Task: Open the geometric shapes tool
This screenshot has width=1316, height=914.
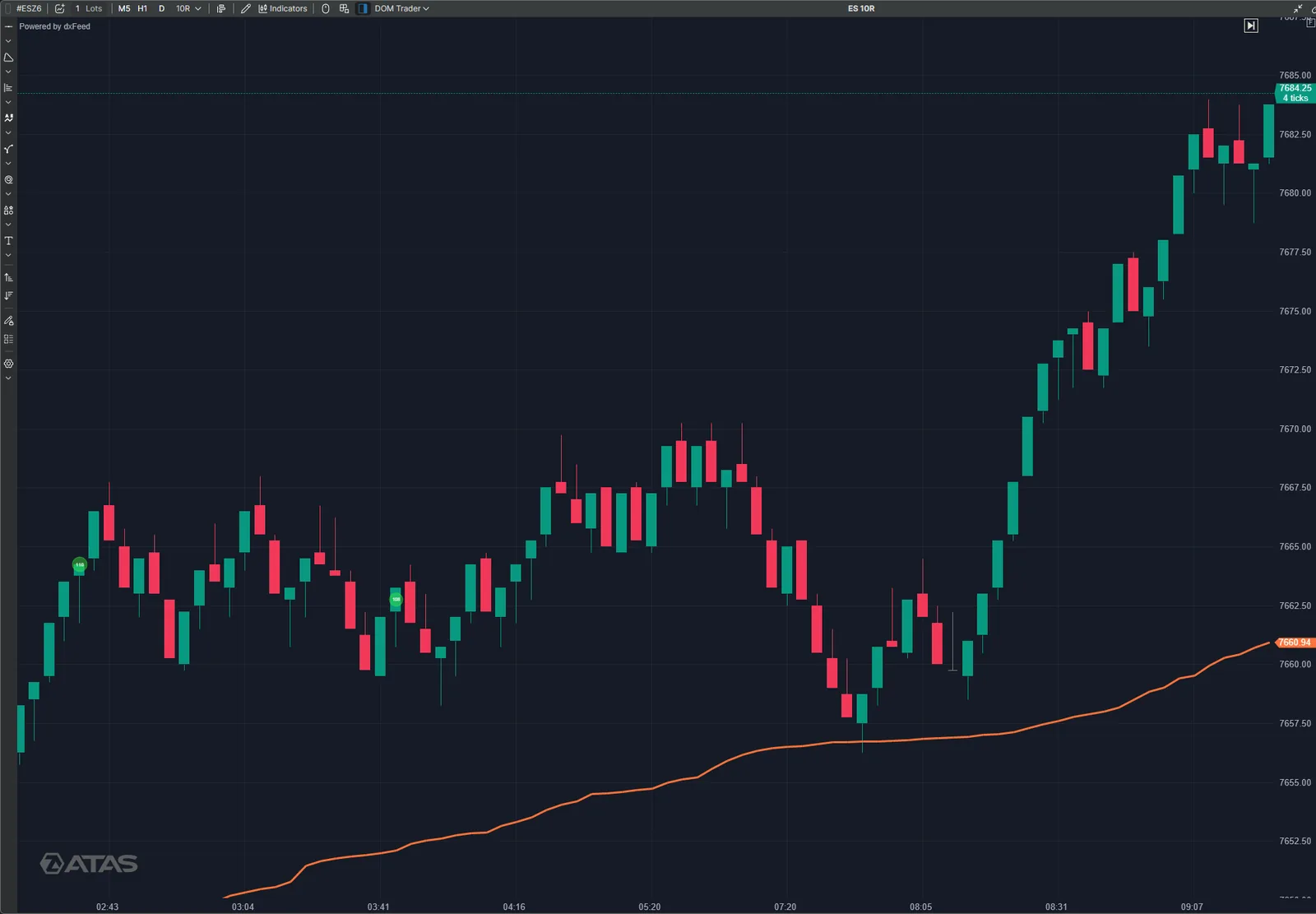Action: point(8,210)
